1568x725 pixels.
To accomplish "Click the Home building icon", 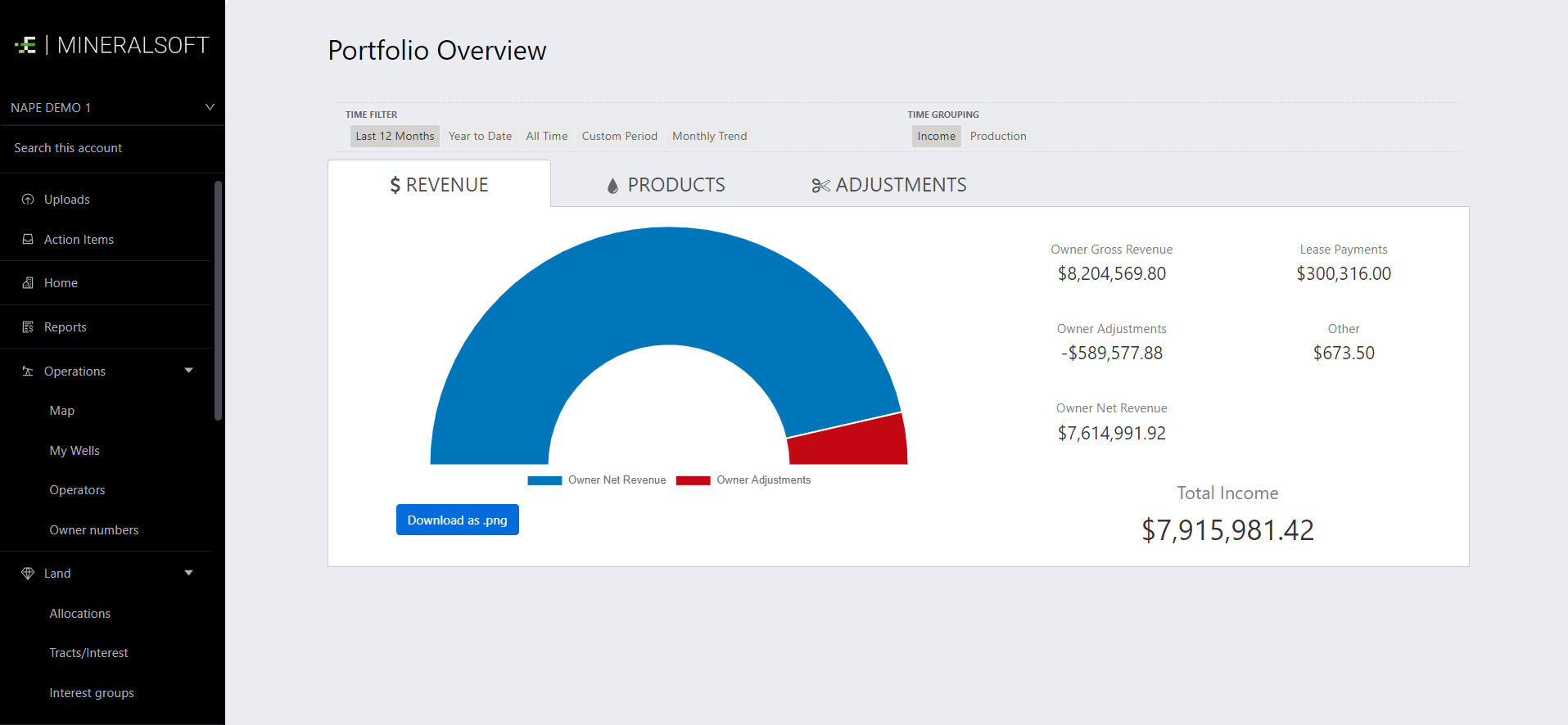I will [x=28, y=283].
